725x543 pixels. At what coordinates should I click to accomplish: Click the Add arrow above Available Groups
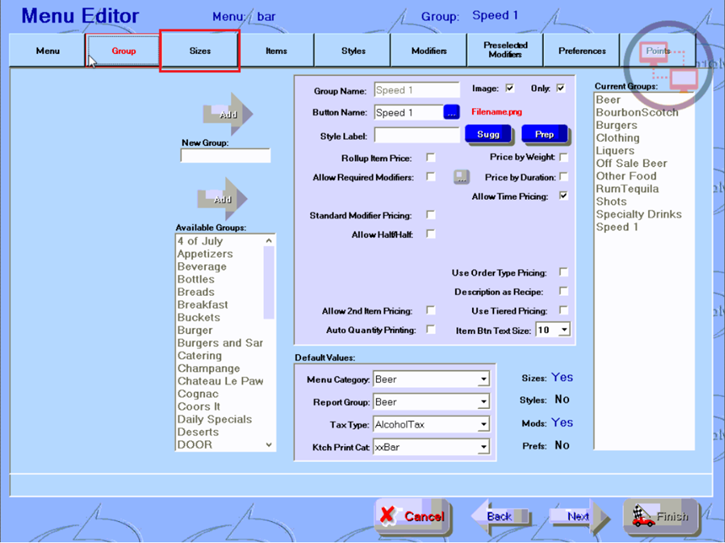pos(222,199)
